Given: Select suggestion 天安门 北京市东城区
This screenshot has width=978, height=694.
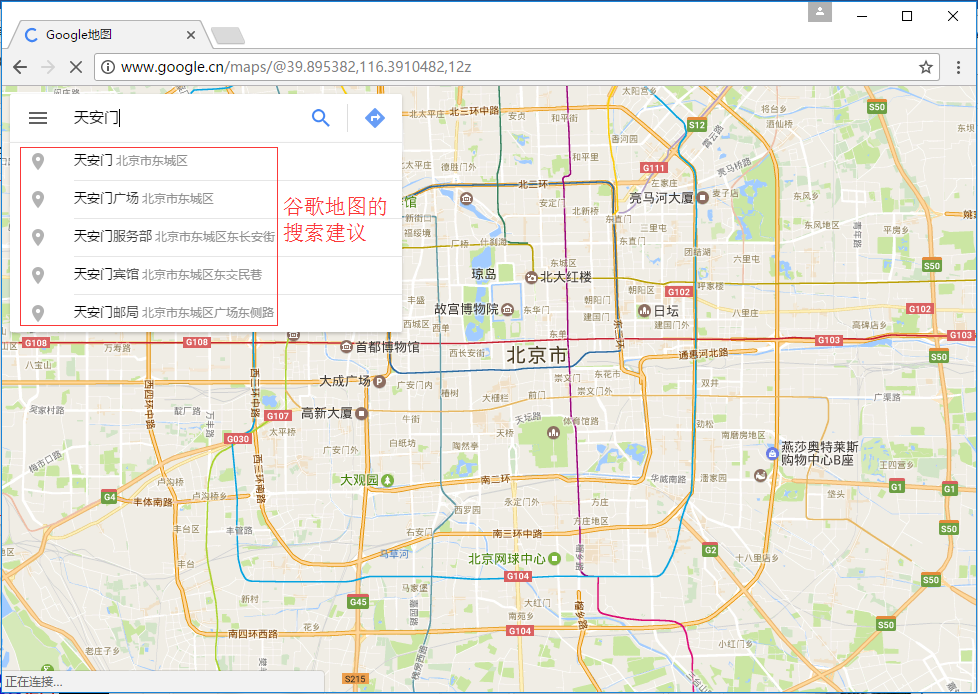Looking at the screenshot, I should click(x=206, y=161).
